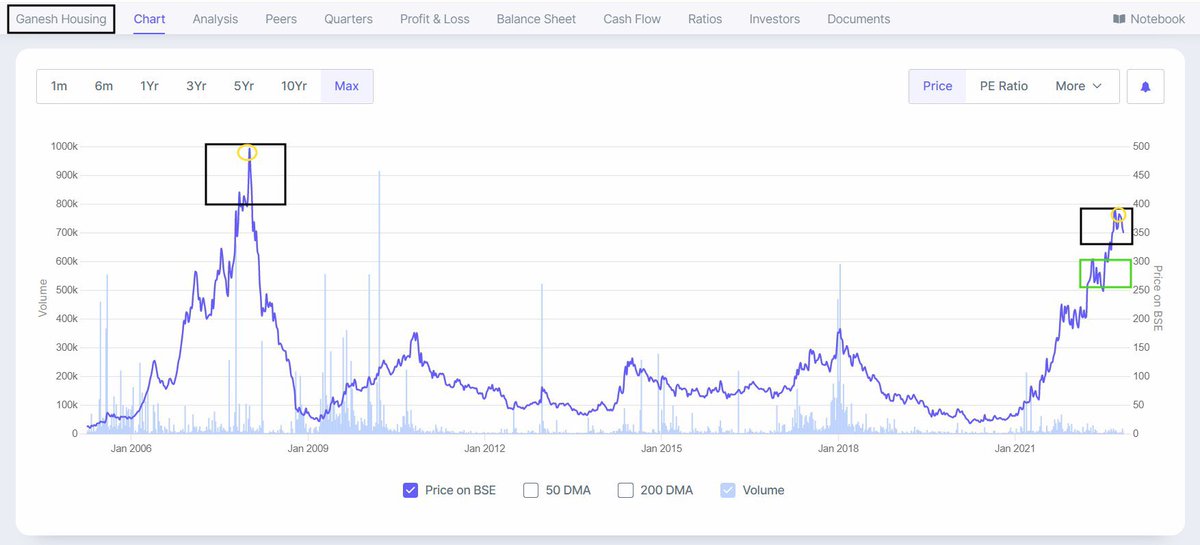Toggle the Volume checkbox
The image size is (1200, 545).
pos(728,490)
